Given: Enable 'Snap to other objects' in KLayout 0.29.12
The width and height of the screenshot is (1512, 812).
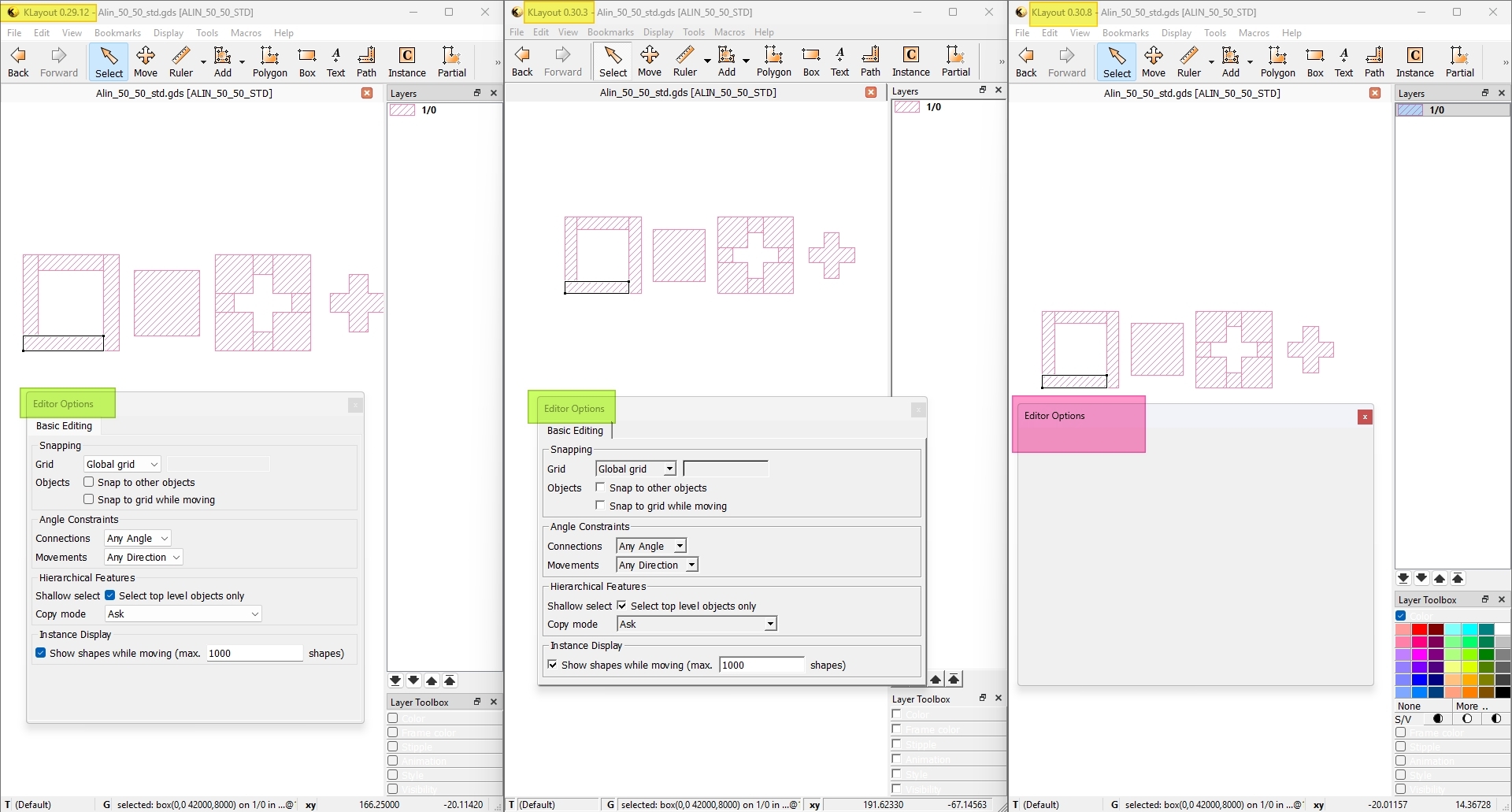Looking at the screenshot, I should [89, 482].
